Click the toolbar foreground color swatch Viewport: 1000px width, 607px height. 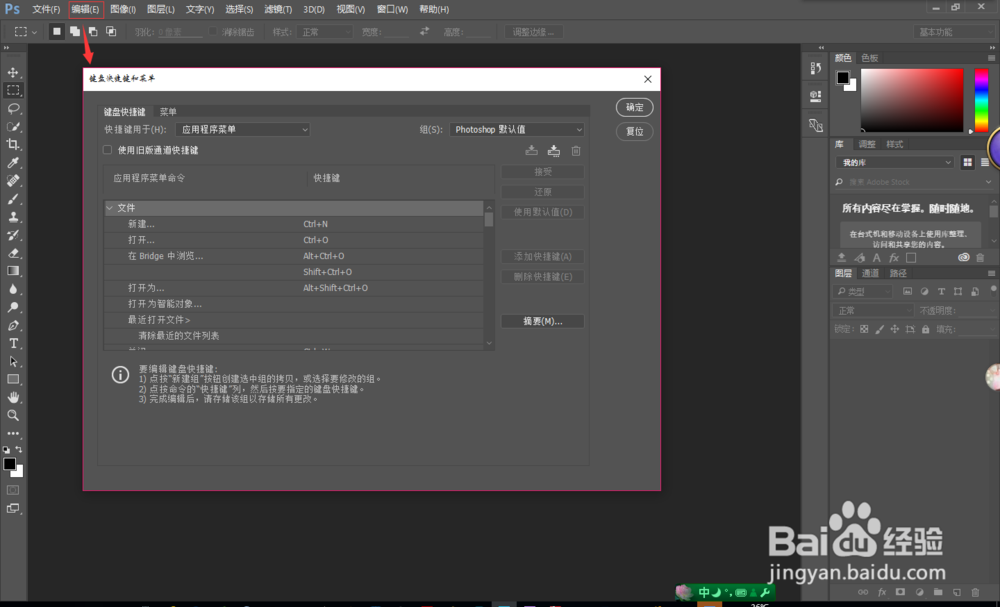pos(10,464)
